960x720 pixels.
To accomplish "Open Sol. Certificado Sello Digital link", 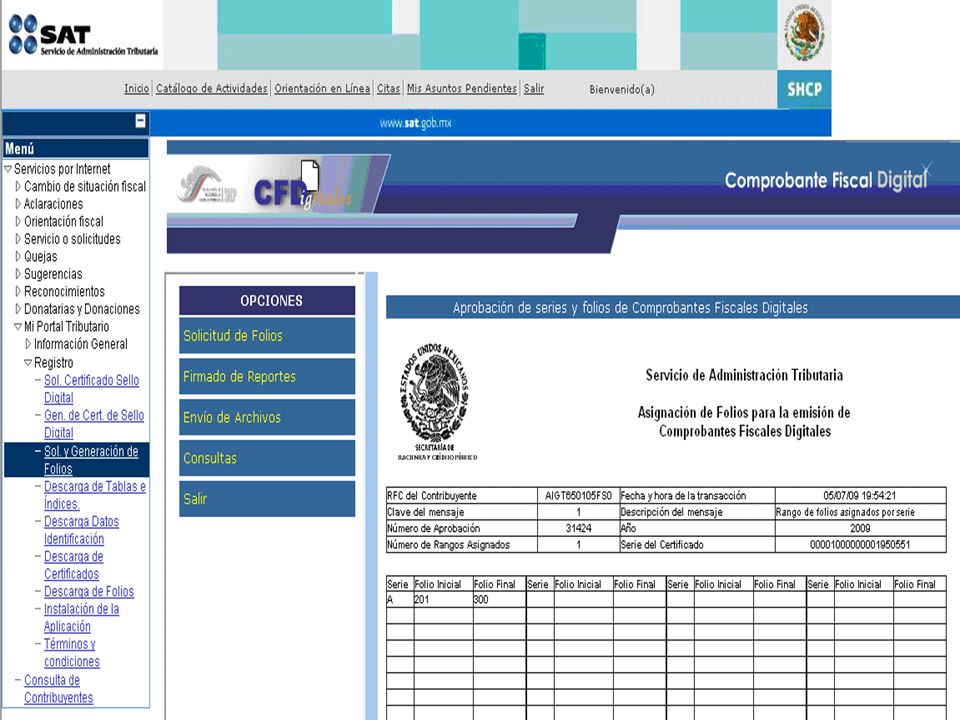I will coord(91,389).
